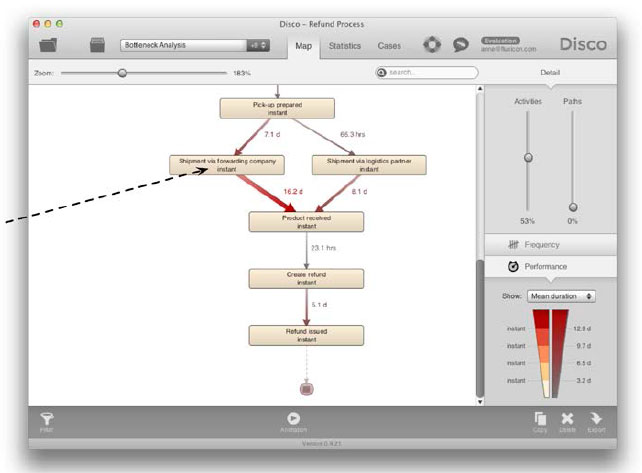This screenshot has width=642, height=473.
Task: Select the Map tab
Action: tap(304, 46)
